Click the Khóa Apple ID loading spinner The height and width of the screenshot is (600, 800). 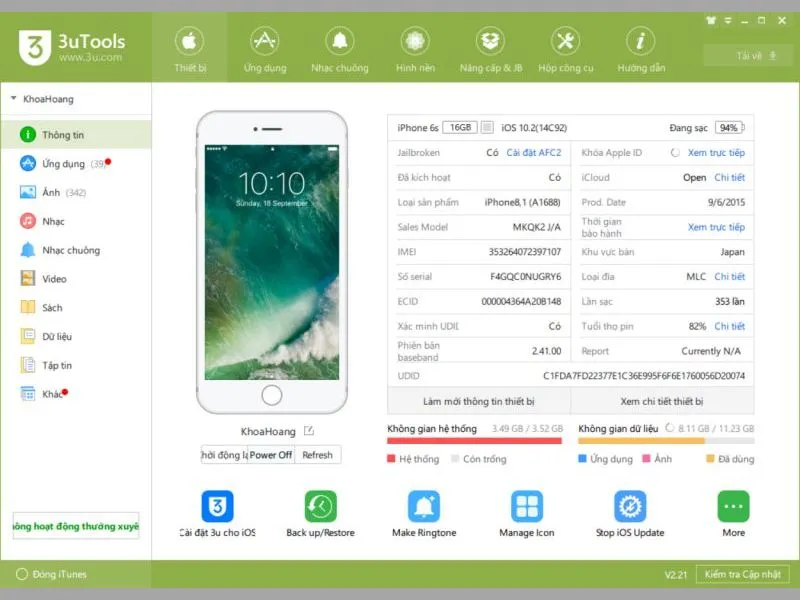[x=675, y=153]
